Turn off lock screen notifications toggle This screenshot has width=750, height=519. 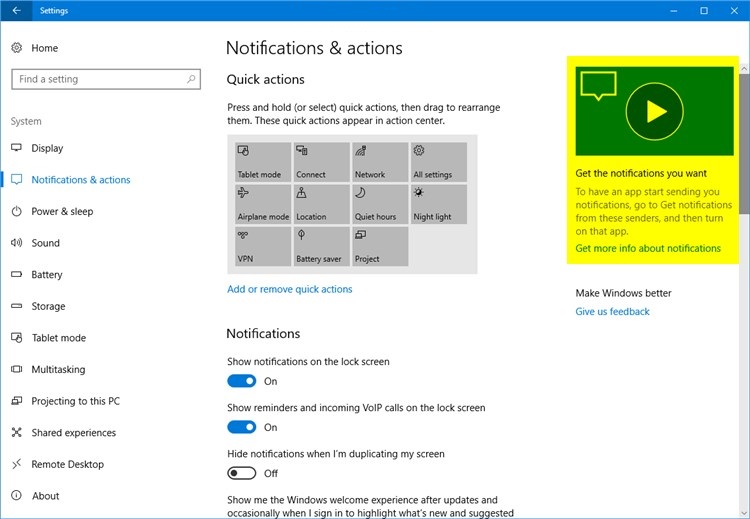pyautogui.click(x=242, y=381)
